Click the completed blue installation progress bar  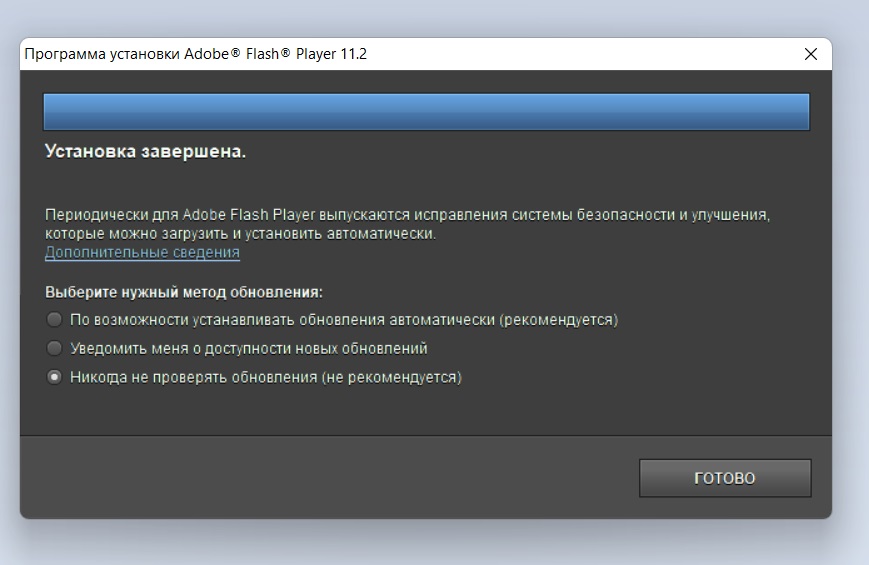[426, 112]
